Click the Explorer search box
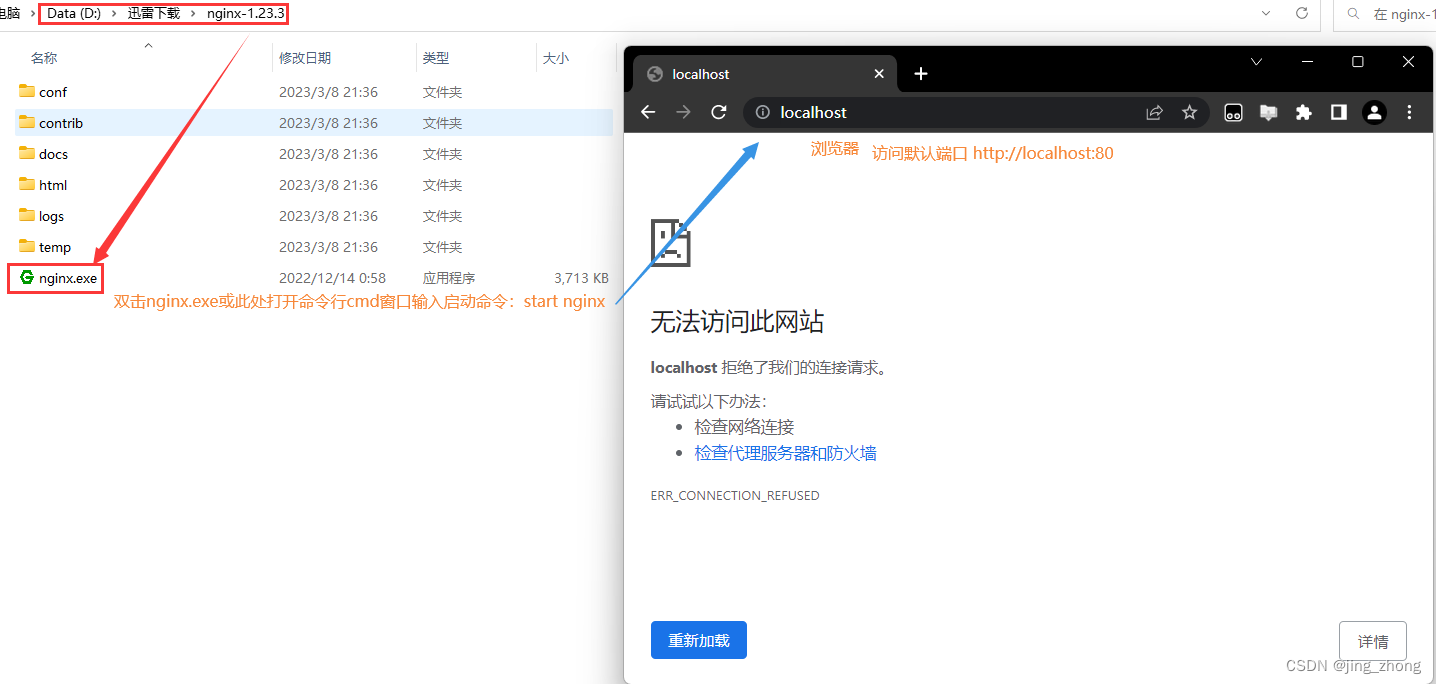 (x=1385, y=14)
